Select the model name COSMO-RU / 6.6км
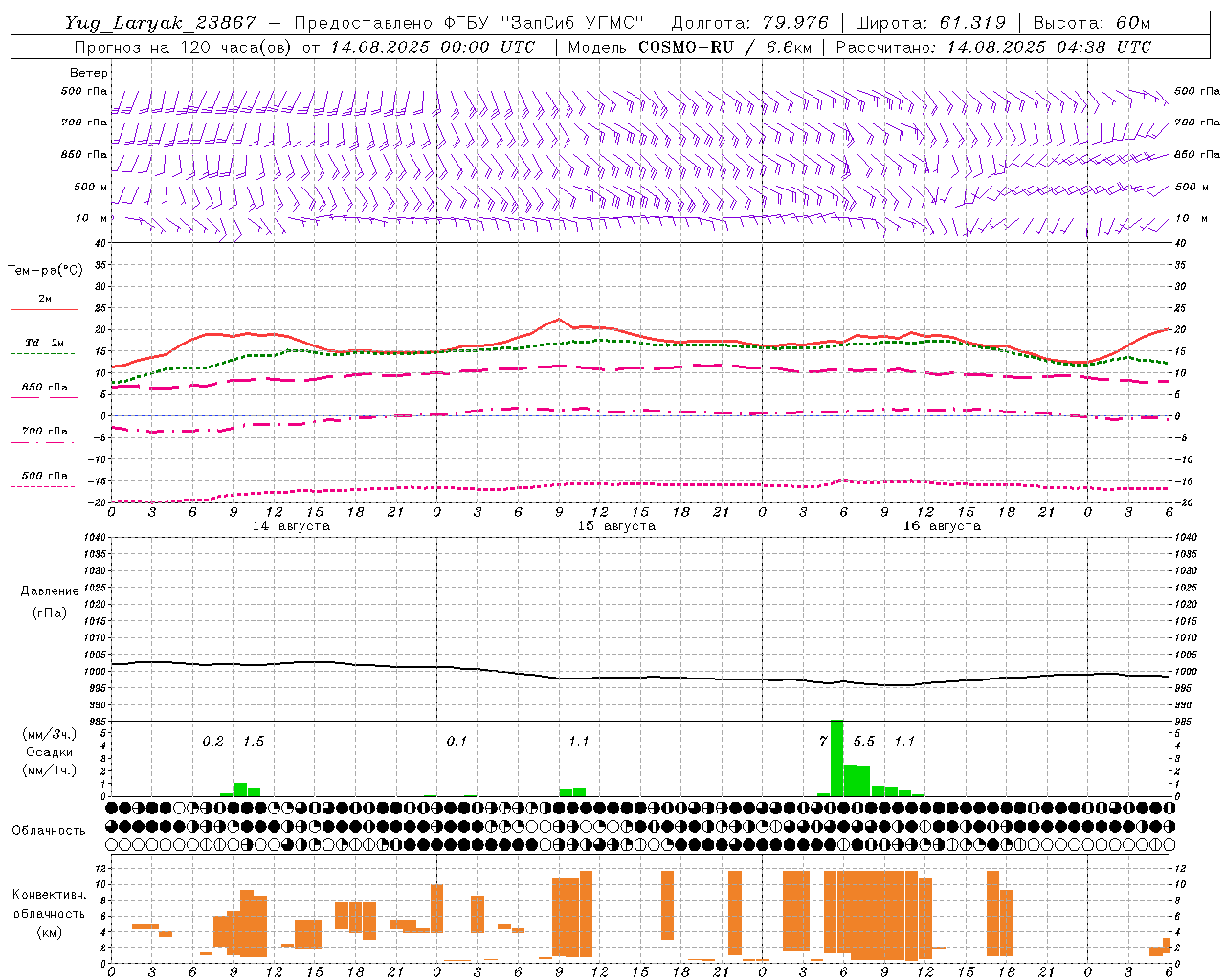The width and height of the screenshot is (1225, 980). [725, 47]
